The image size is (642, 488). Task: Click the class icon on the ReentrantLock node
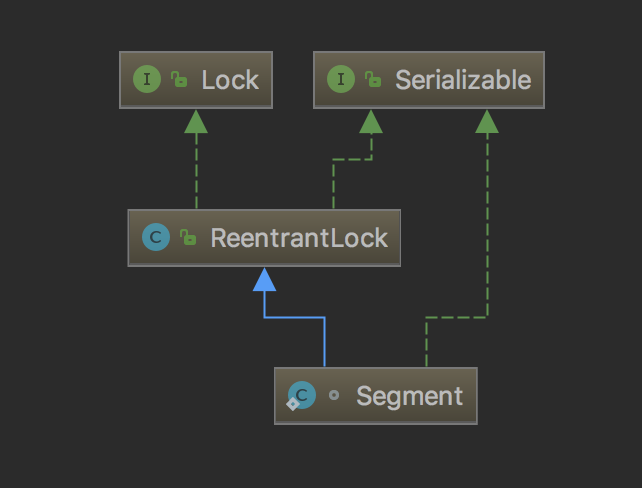pyautogui.click(x=156, y=238)
